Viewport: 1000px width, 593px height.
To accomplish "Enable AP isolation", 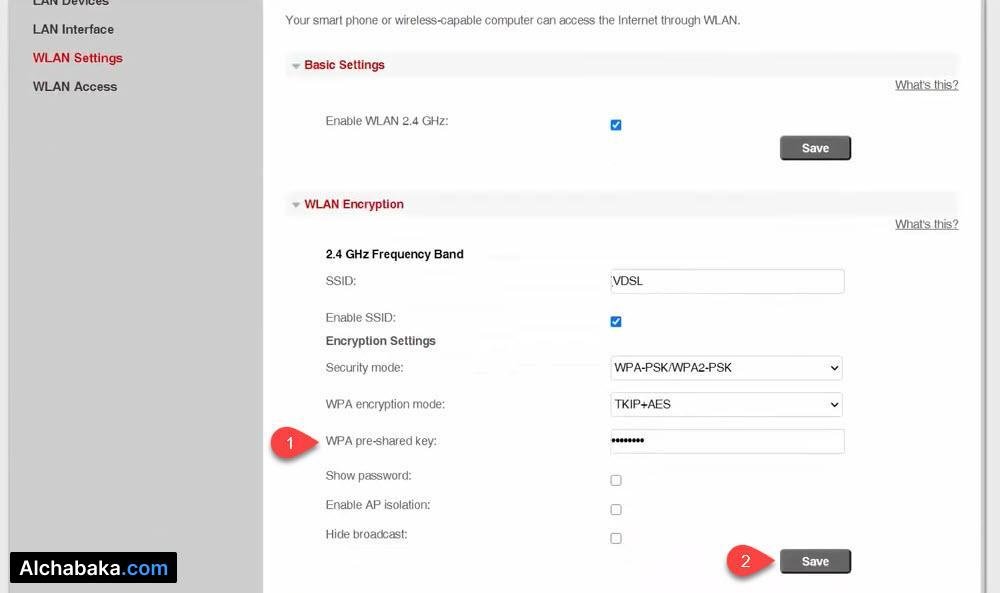I will tap(615, 509).
